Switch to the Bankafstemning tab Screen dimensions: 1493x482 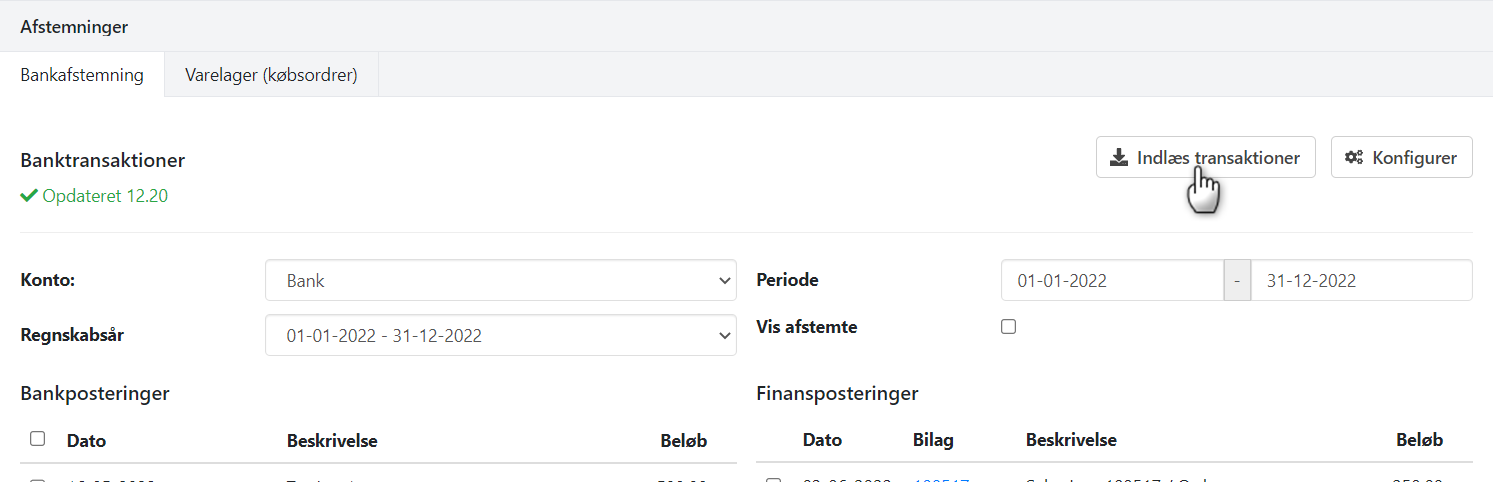coord(82,75)
